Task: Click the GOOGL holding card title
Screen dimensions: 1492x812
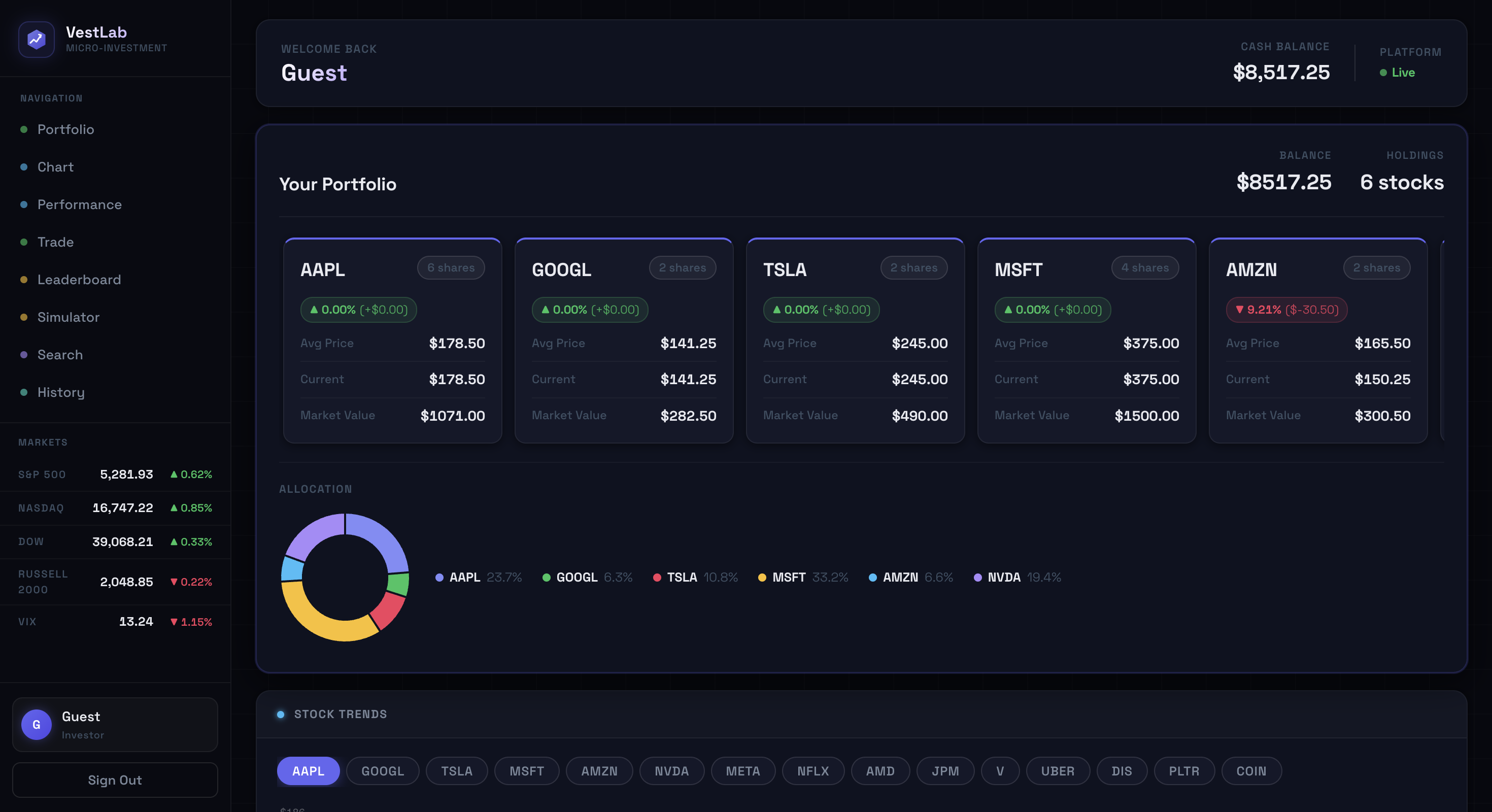Action: pos(561,270)
